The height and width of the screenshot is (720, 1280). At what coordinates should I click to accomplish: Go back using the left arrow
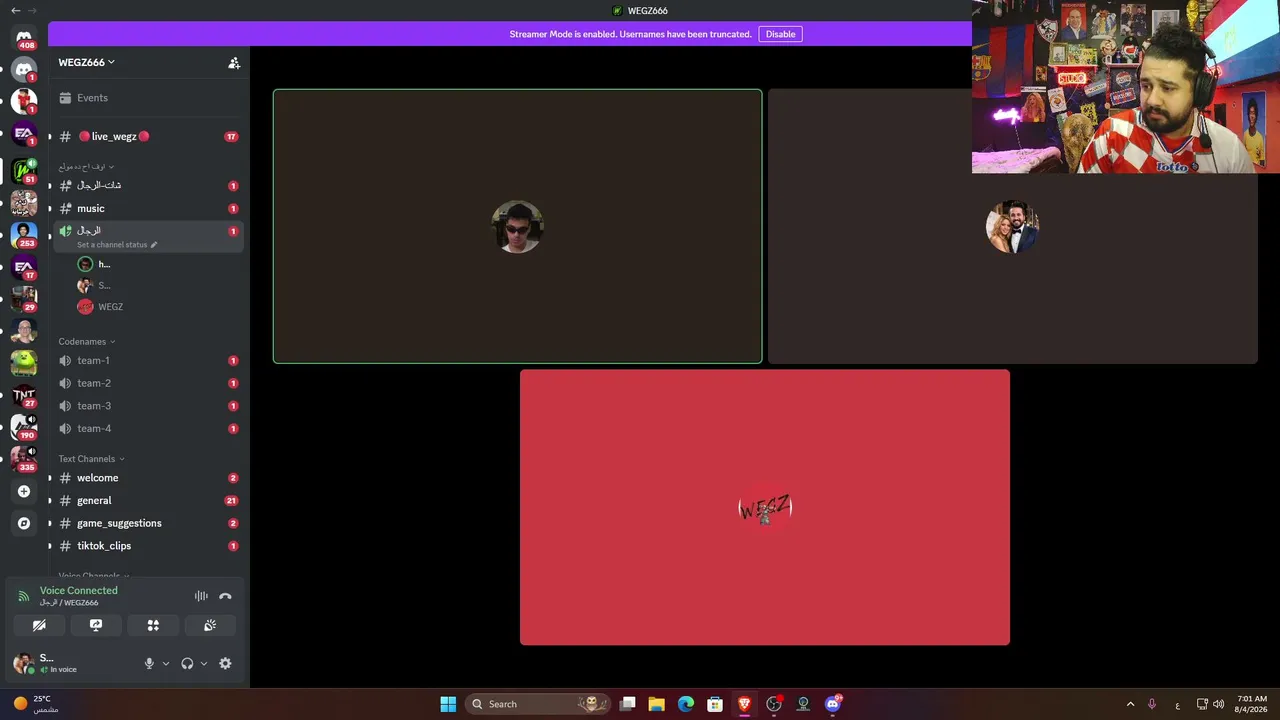(x=15, y=10)
